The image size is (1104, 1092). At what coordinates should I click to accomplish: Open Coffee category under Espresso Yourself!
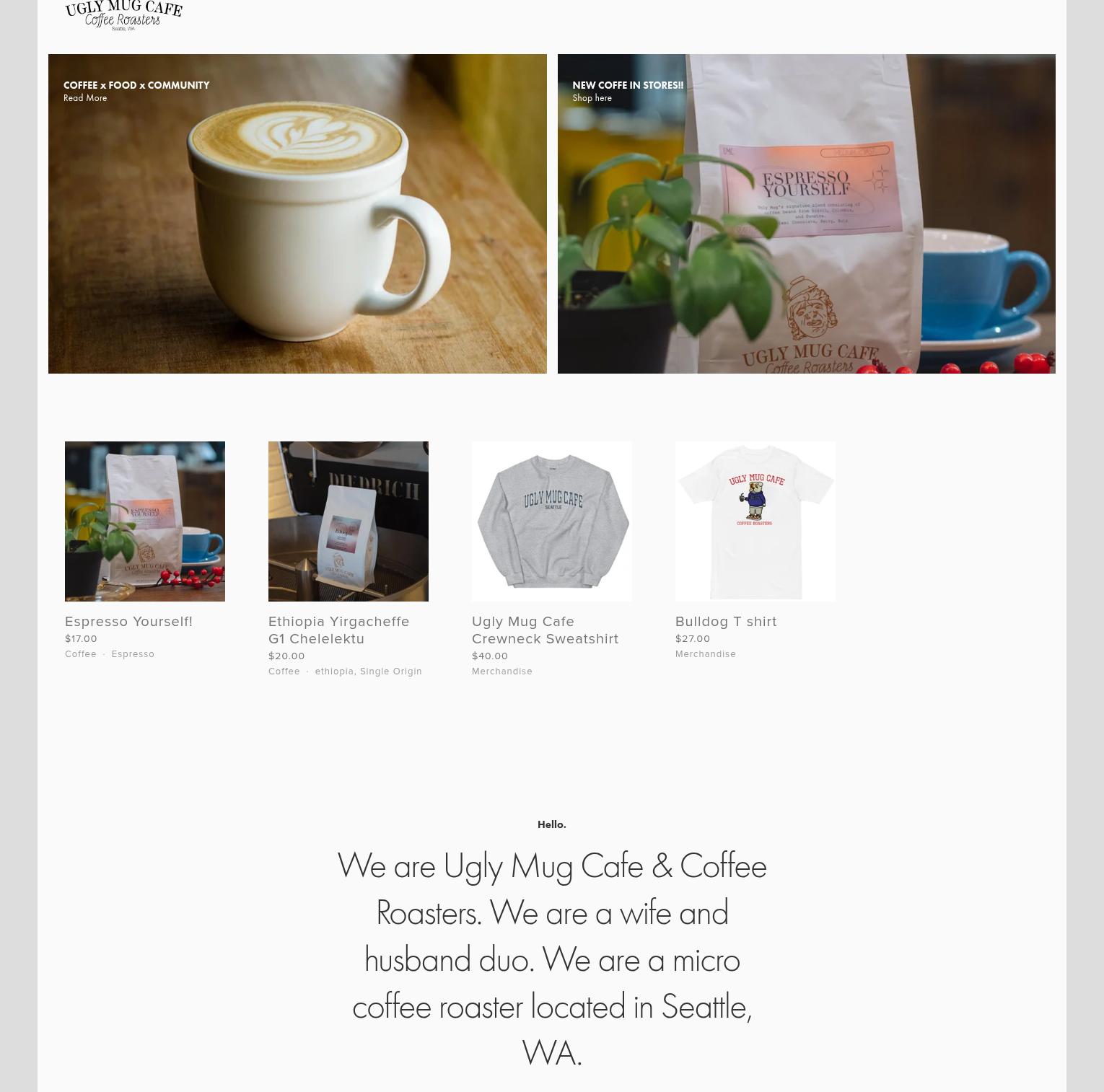coord(81,654)
